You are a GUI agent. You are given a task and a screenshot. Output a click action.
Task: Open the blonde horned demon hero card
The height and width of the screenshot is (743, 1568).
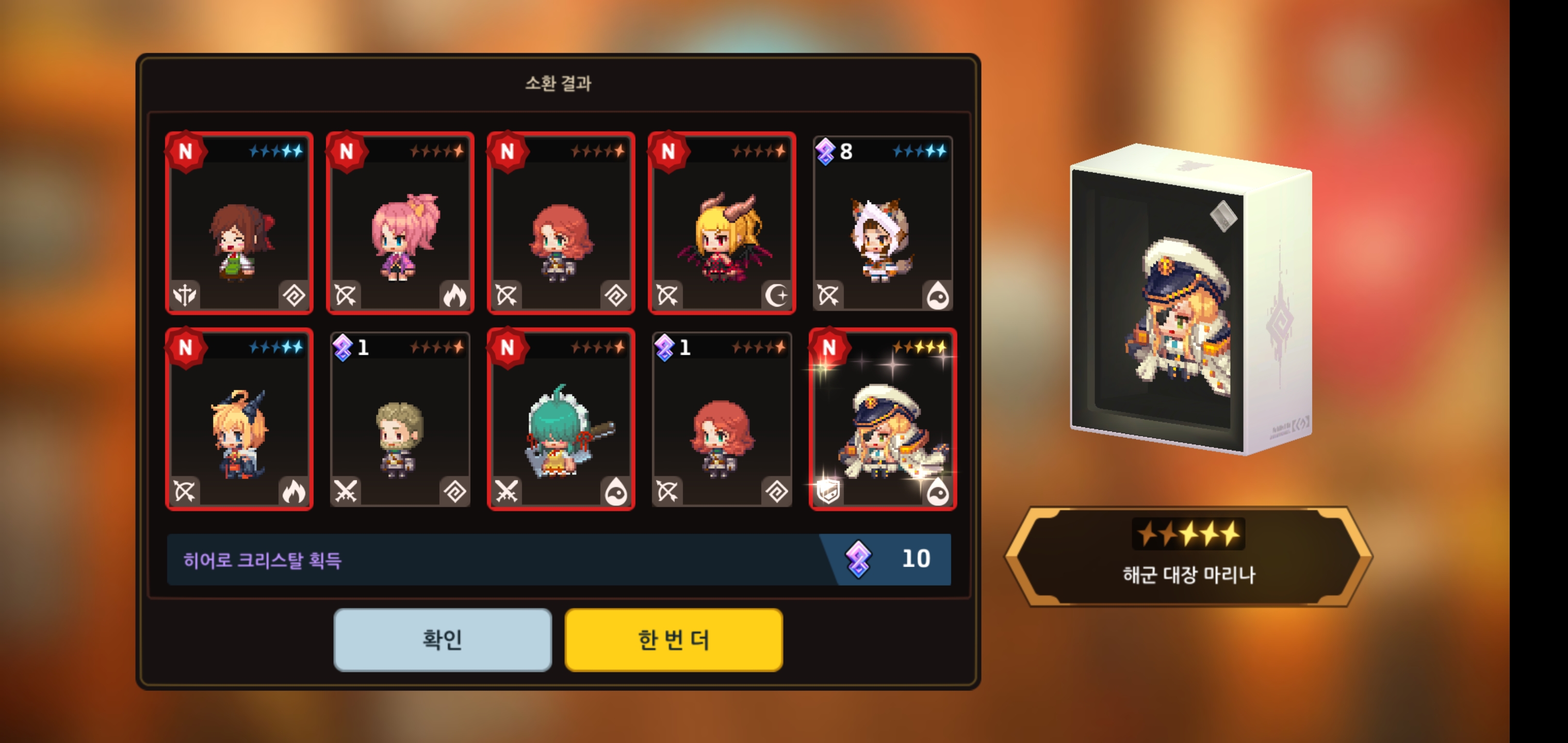722,223
